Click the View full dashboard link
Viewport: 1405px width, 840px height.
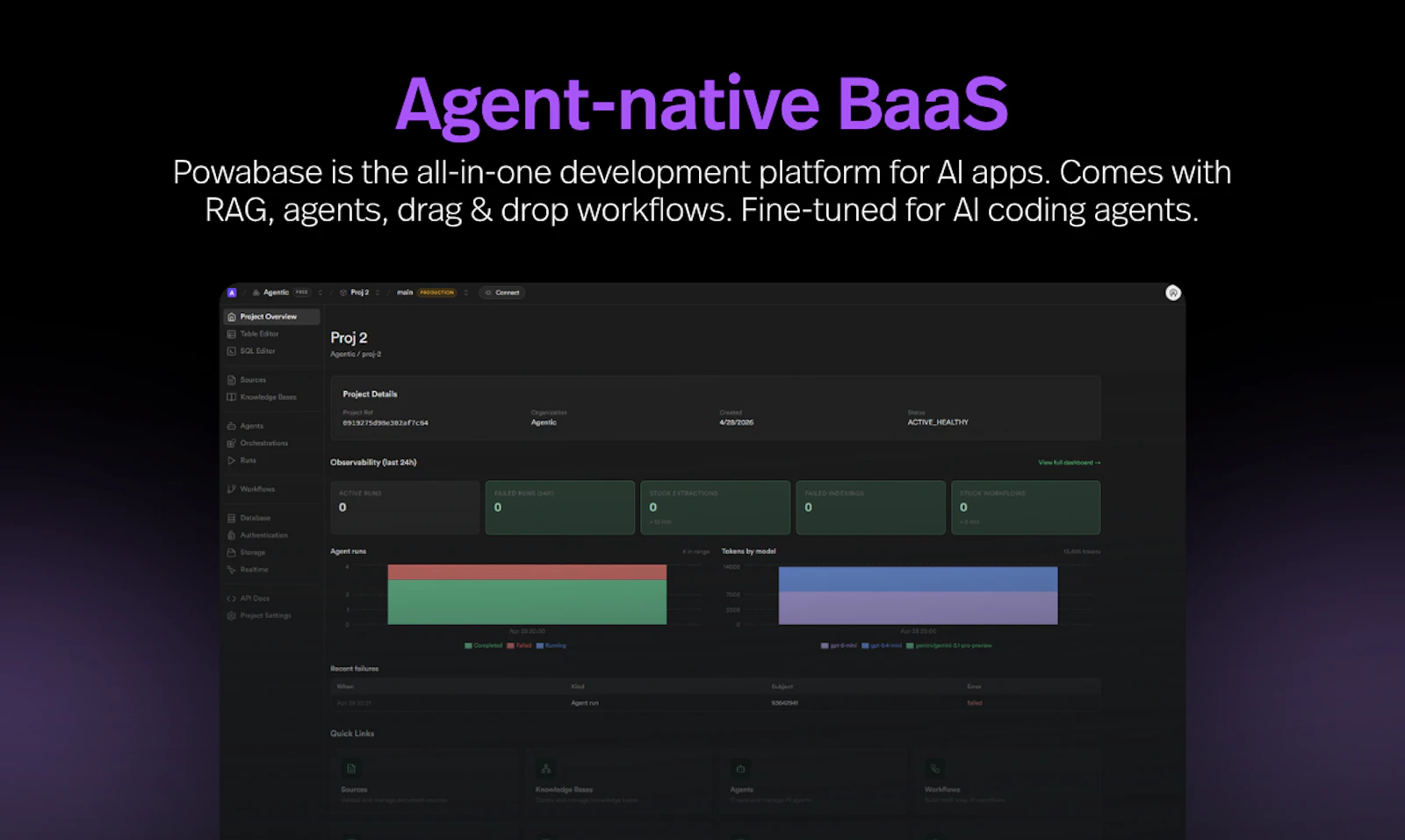coord(1070,463)
